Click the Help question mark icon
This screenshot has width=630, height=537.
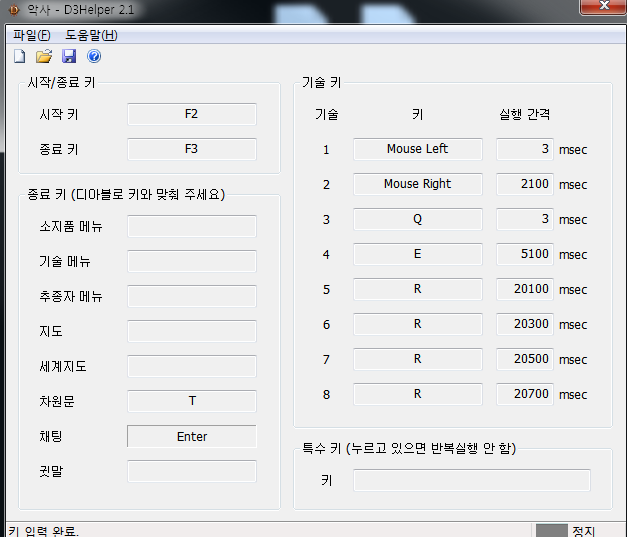94,56
